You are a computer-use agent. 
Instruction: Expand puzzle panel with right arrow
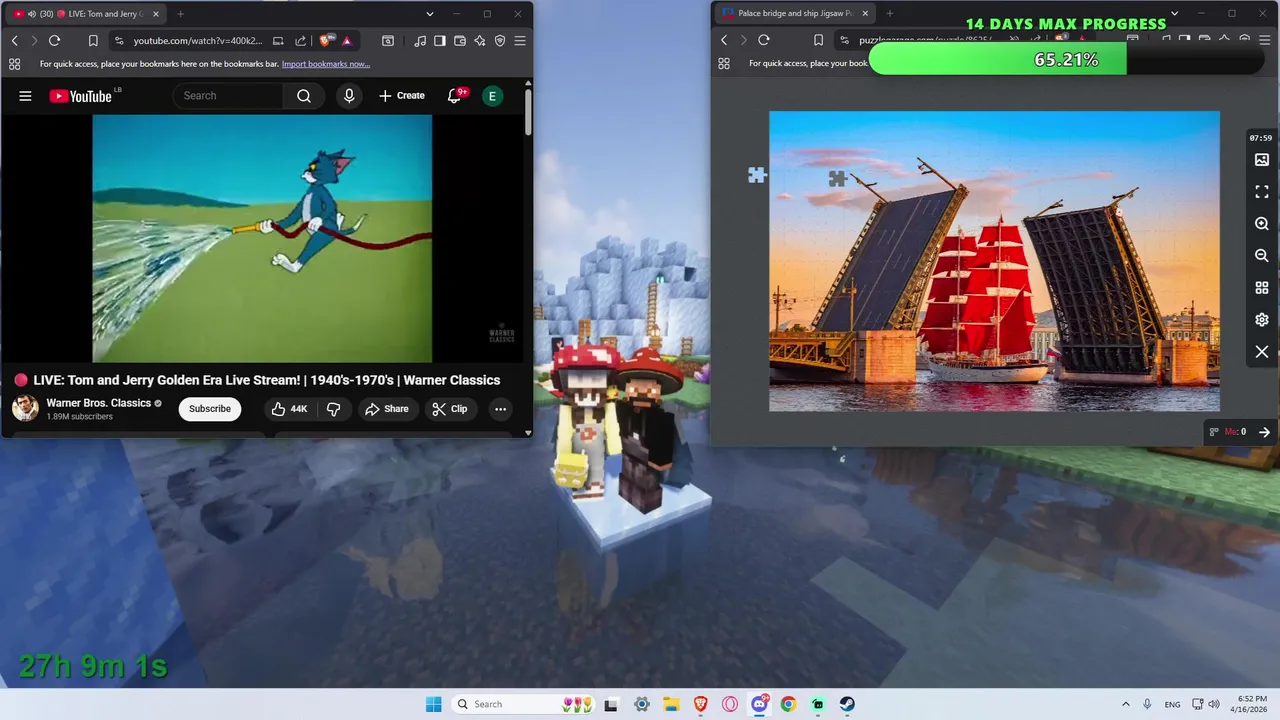1264,432
